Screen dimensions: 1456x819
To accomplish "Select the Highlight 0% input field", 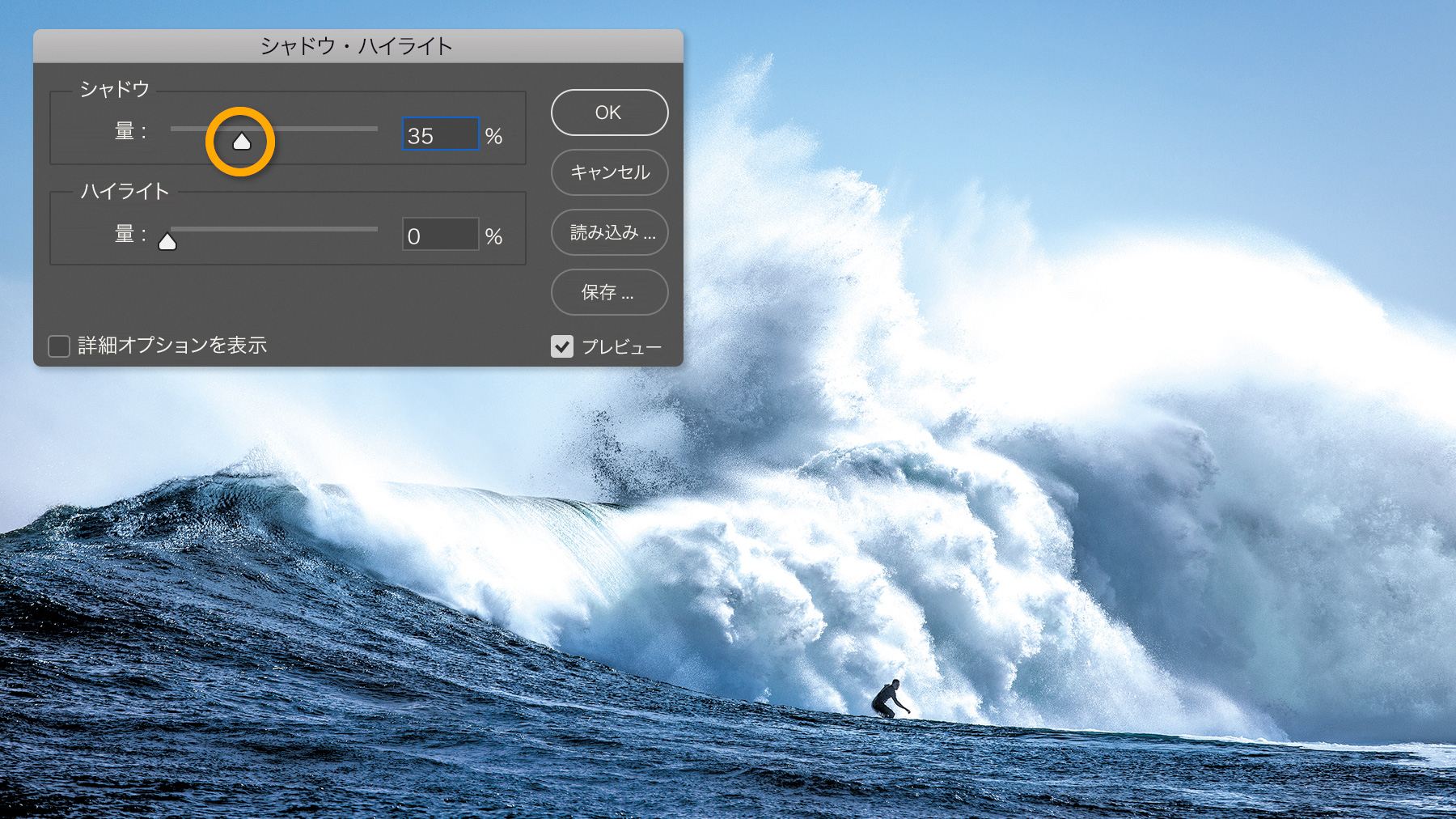I will [439, 235].
